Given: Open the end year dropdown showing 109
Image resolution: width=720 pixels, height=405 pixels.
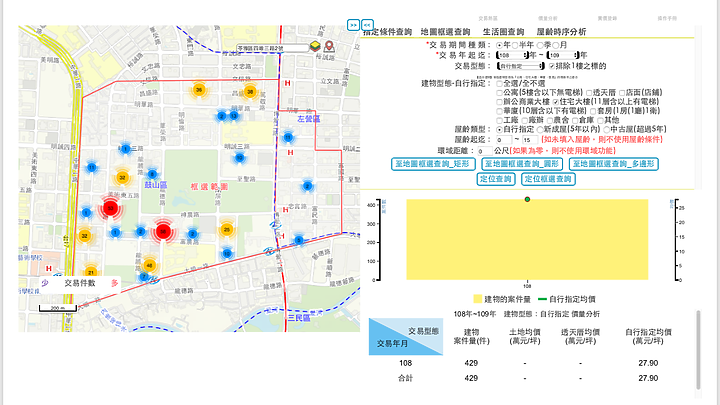Looking at the screenshot, I should coord(563,55).
